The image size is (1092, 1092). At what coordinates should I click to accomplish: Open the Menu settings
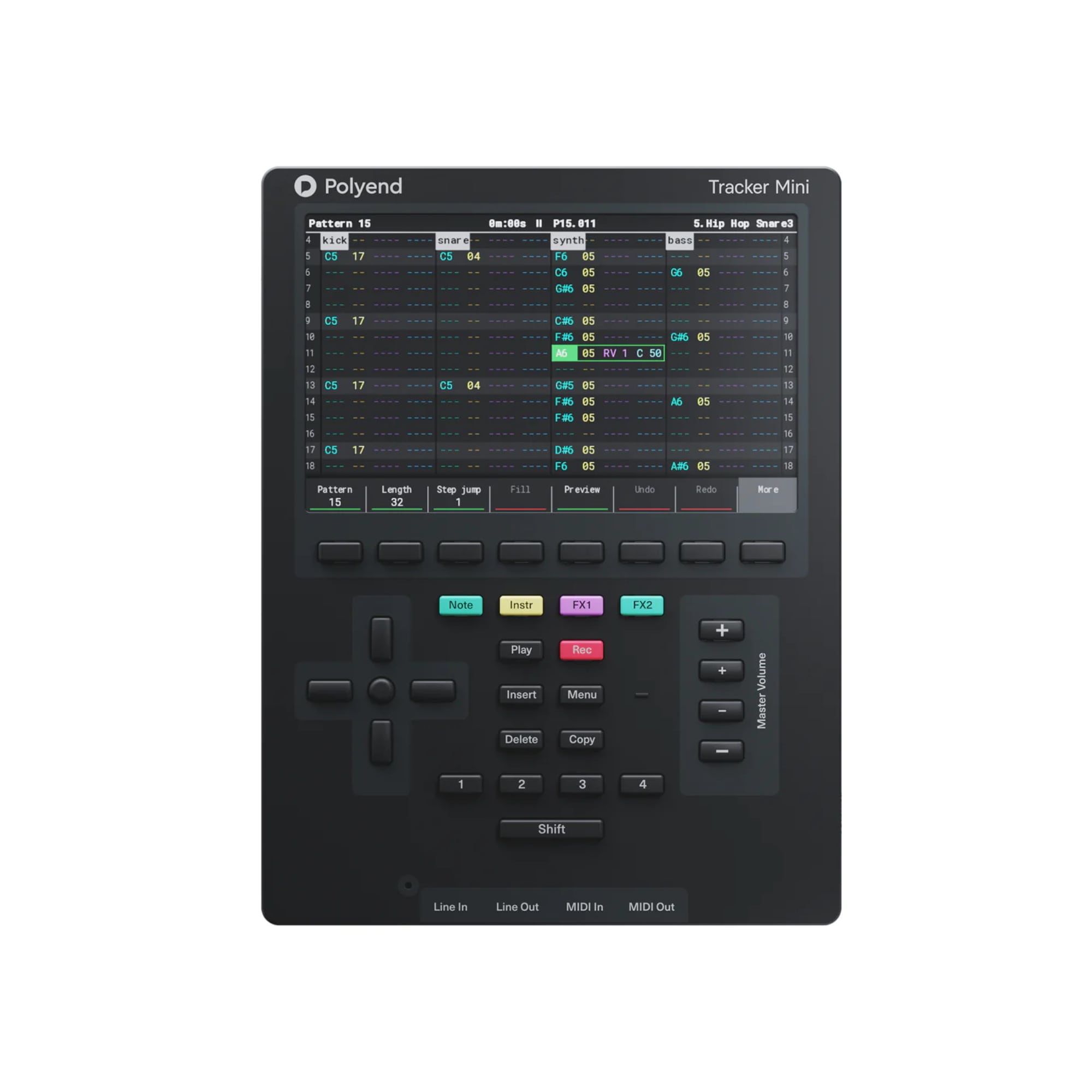(x=580, y=694)
